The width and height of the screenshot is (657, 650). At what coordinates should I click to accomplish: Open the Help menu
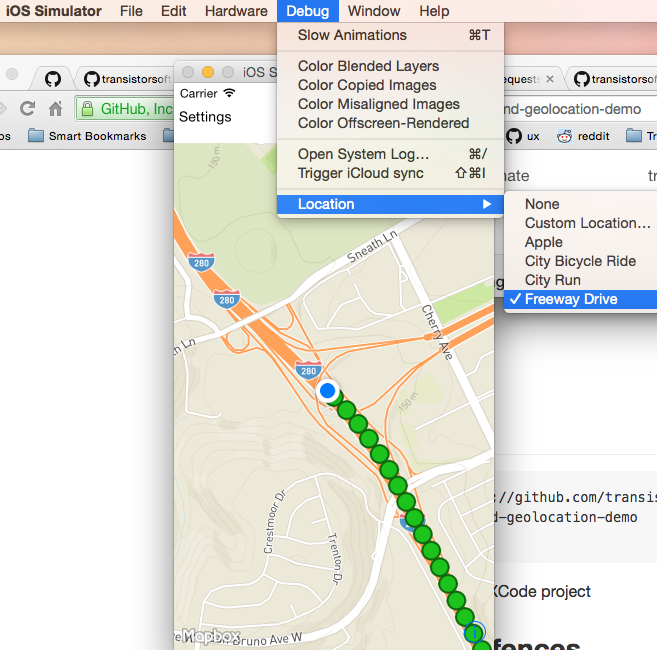coord(434,11)
